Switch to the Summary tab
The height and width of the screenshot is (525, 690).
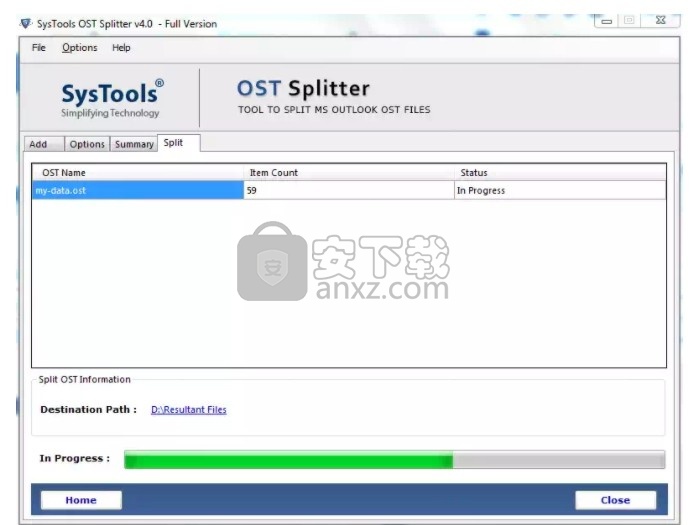click(x=134, y=144)
